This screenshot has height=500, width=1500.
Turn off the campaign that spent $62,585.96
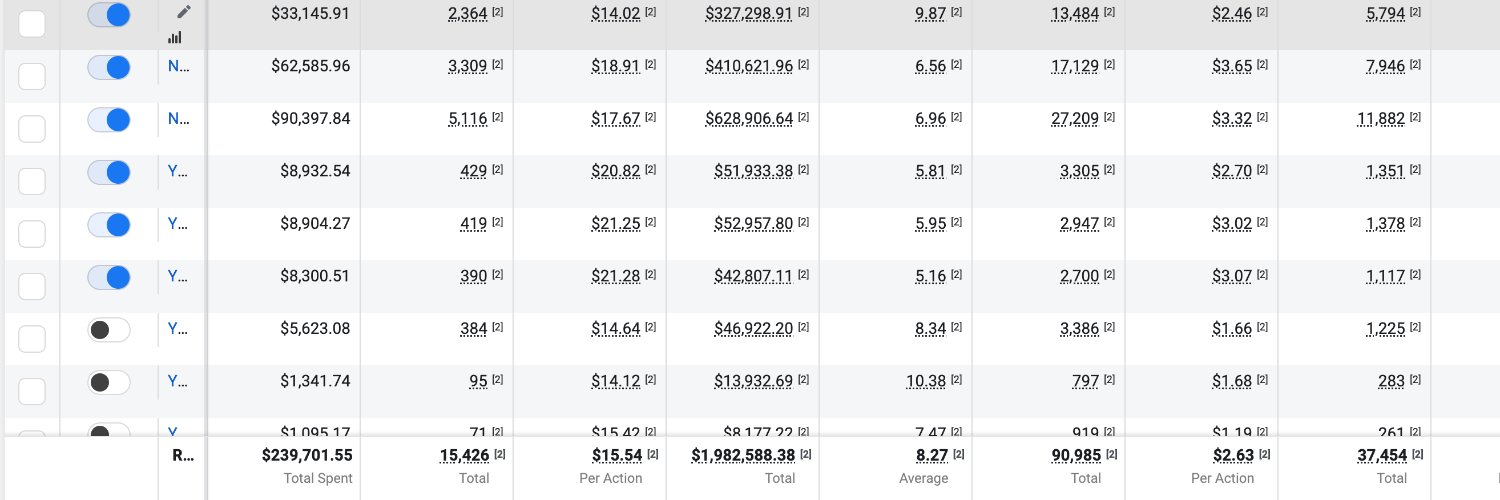pos(109,67)
